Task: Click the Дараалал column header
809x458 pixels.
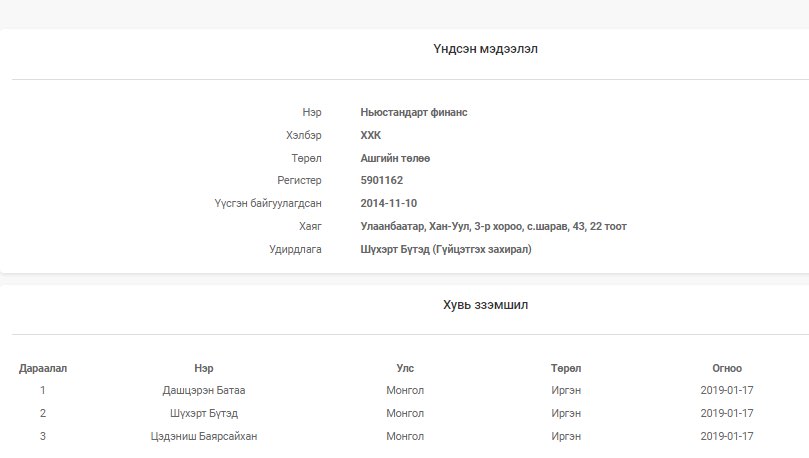Action: pos(43,368)
